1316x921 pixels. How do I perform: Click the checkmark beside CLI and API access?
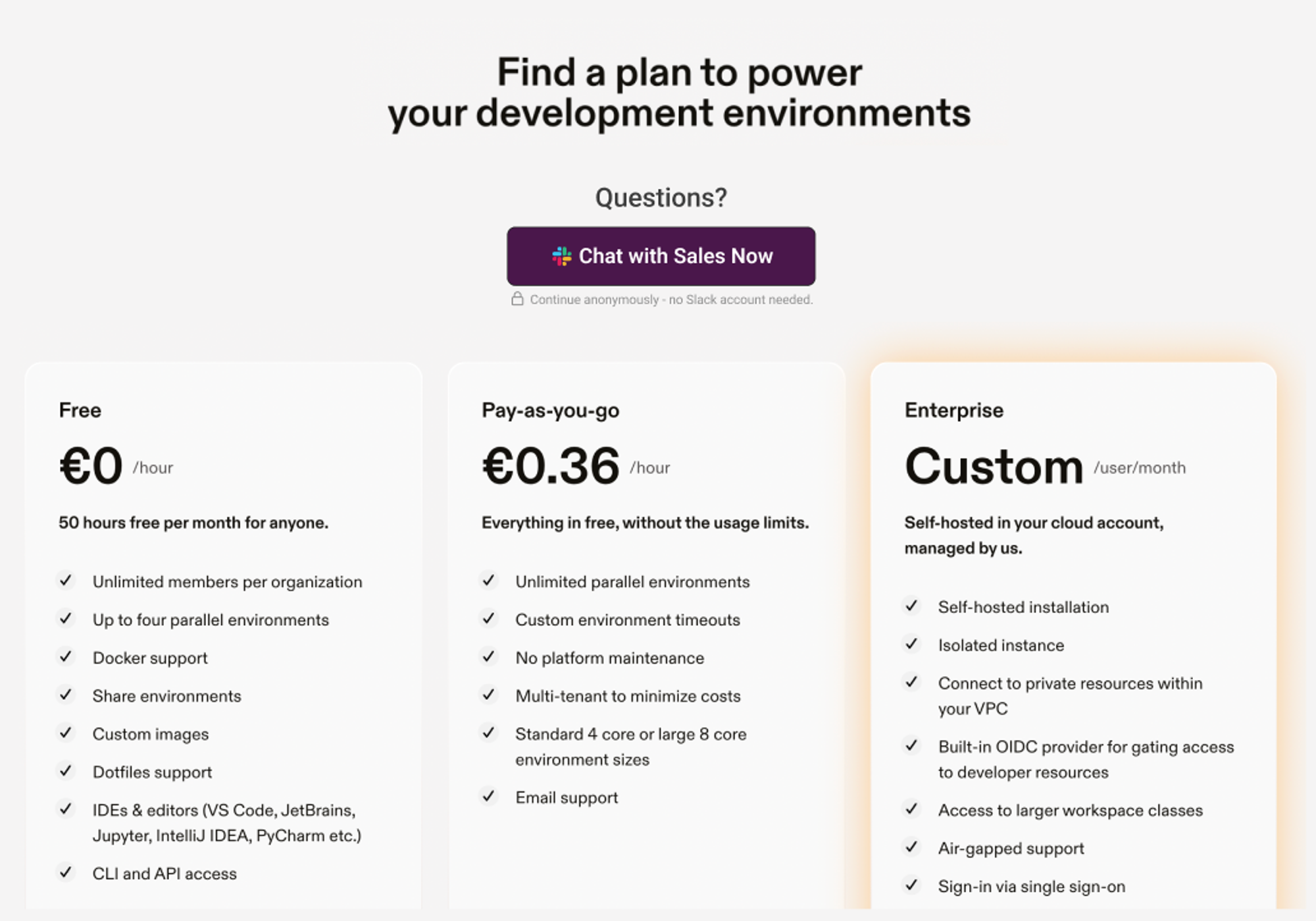[x=66, y=873]
